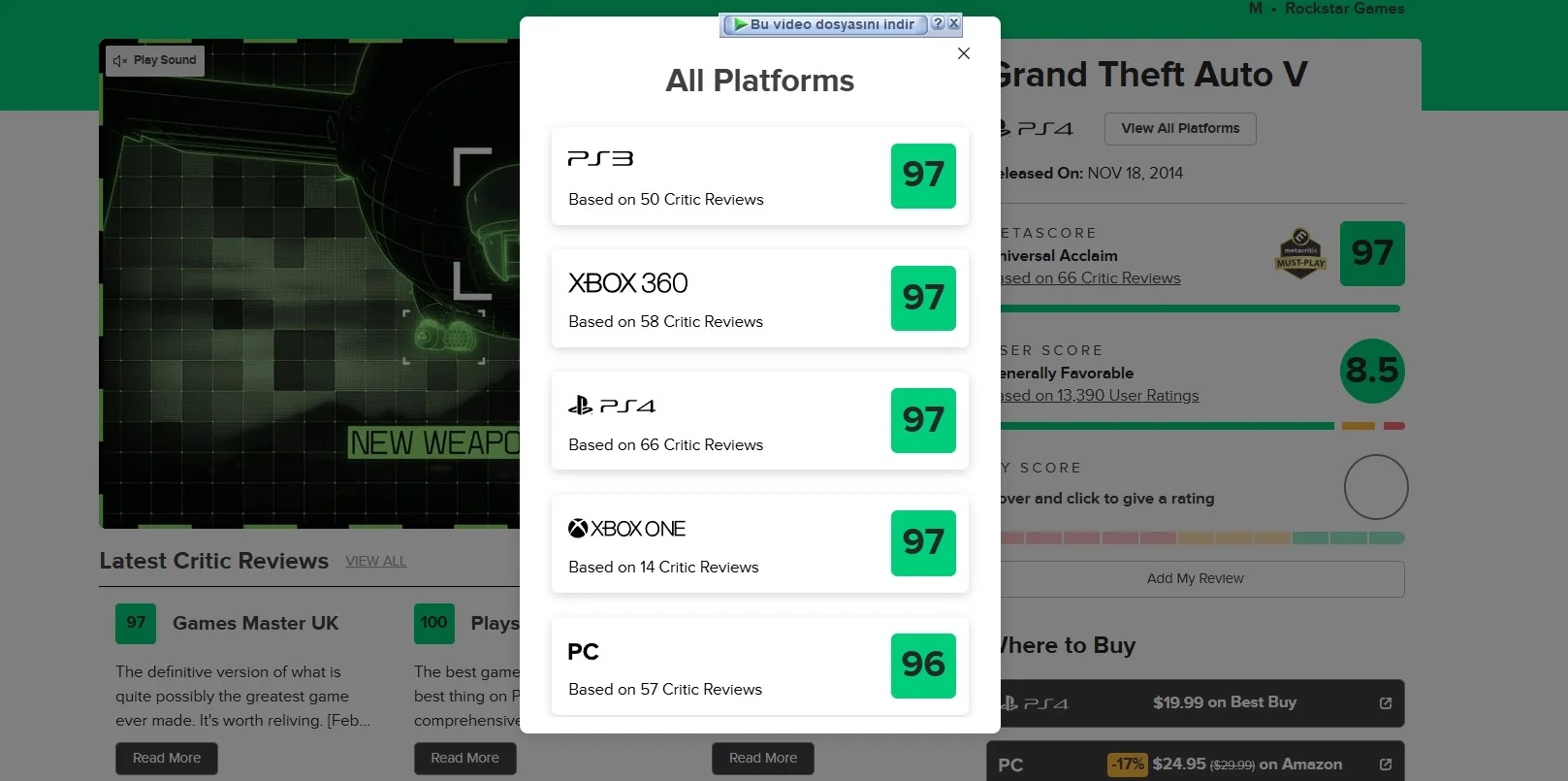This screenshot has width=1568, height=781.
Task: Click the Xbox One logo in the list
Action: point(626,529)
